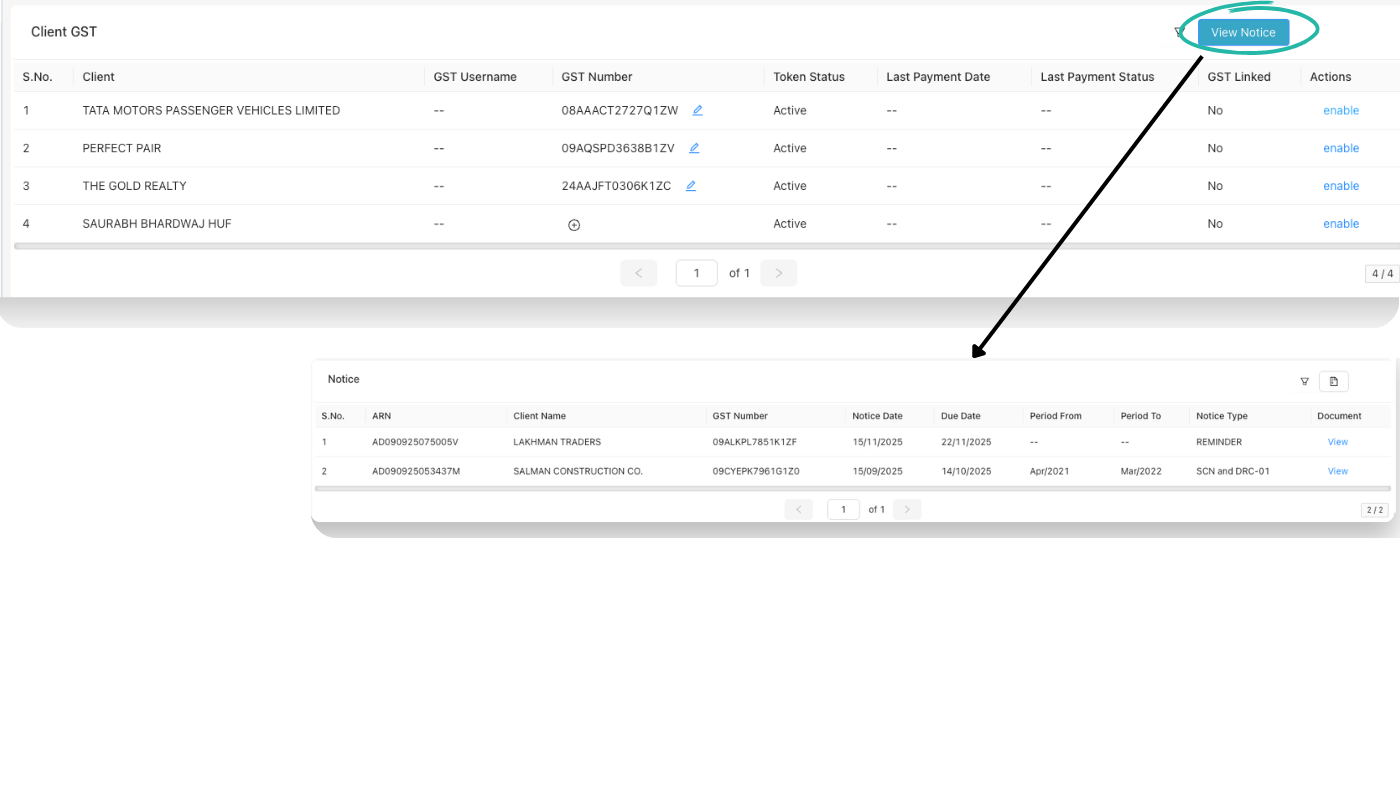The height and width of the screenshot is (800, 1400).
Task: Click the page number field in Client GST pagination
Action: [696, 272]
